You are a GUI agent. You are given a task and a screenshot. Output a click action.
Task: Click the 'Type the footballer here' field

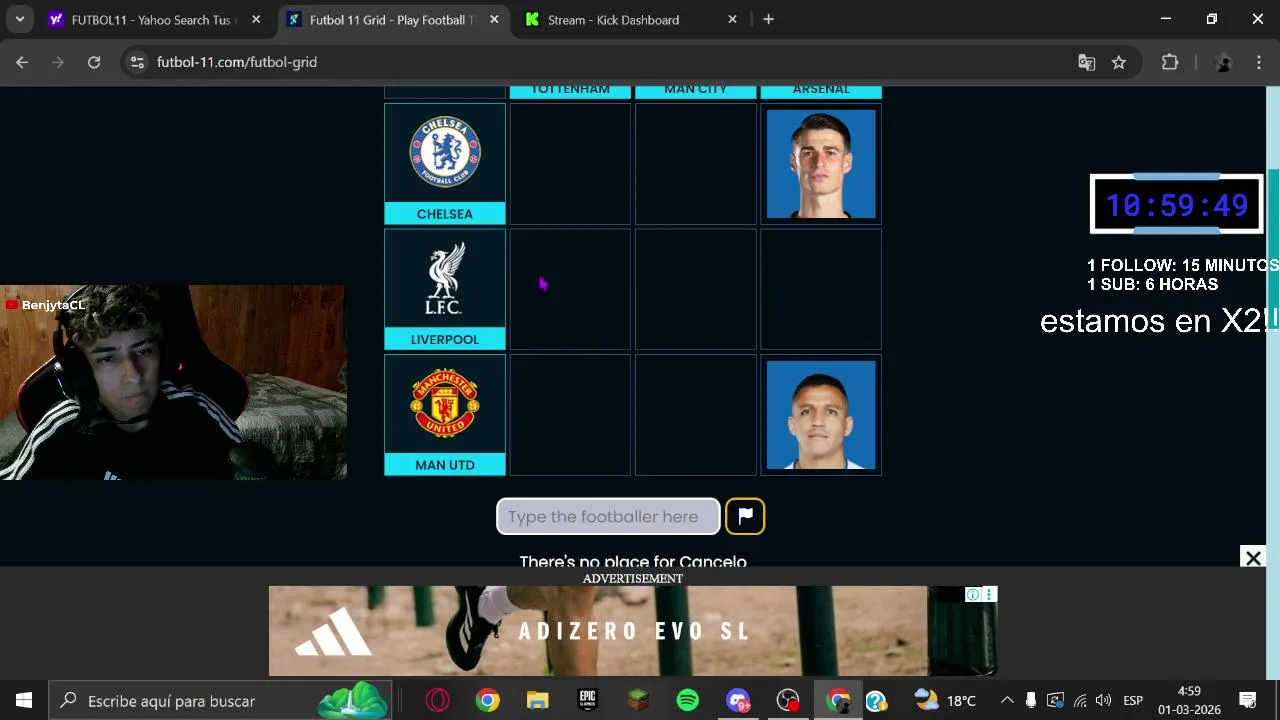(608, 516)
